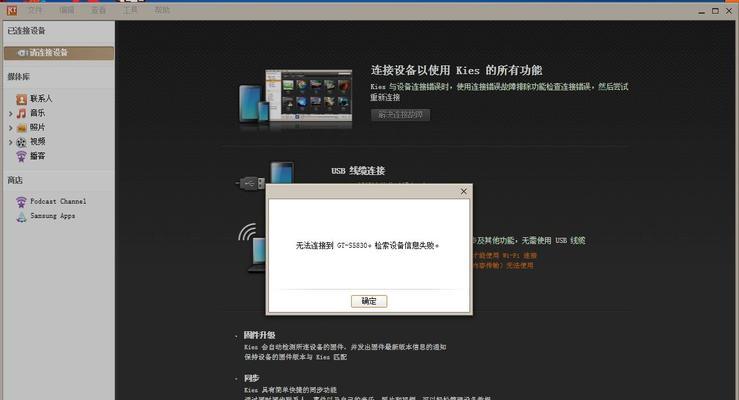
Task: Expand the 照片 tree node arrow
Action: [10, 128]
